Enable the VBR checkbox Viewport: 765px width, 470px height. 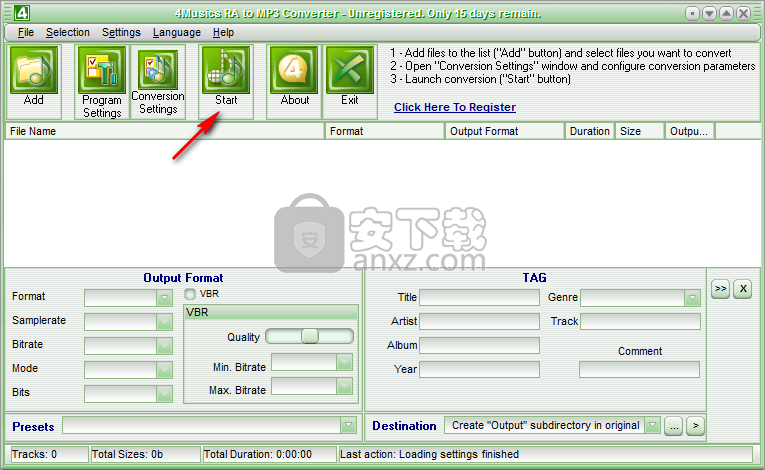tap(190, 294)
